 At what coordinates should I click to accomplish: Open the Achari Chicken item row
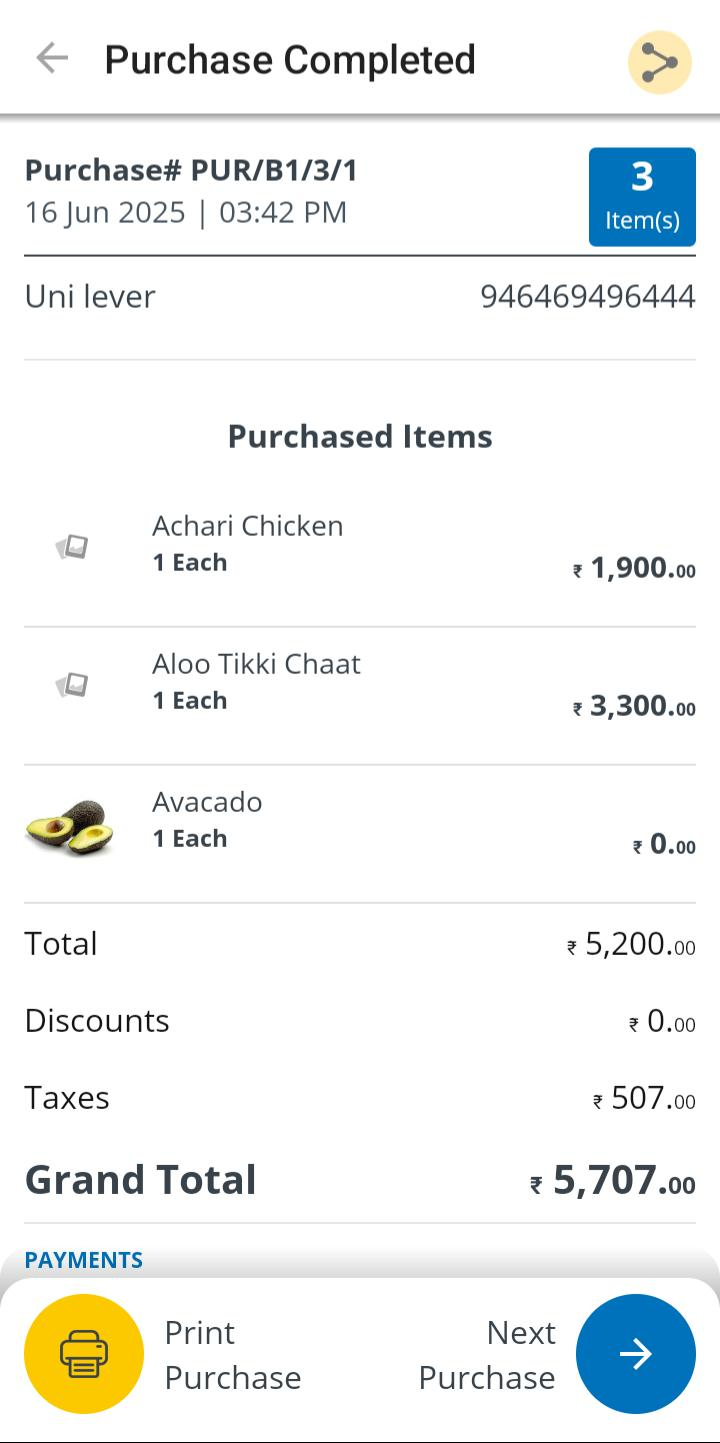[x=360, y=547]
